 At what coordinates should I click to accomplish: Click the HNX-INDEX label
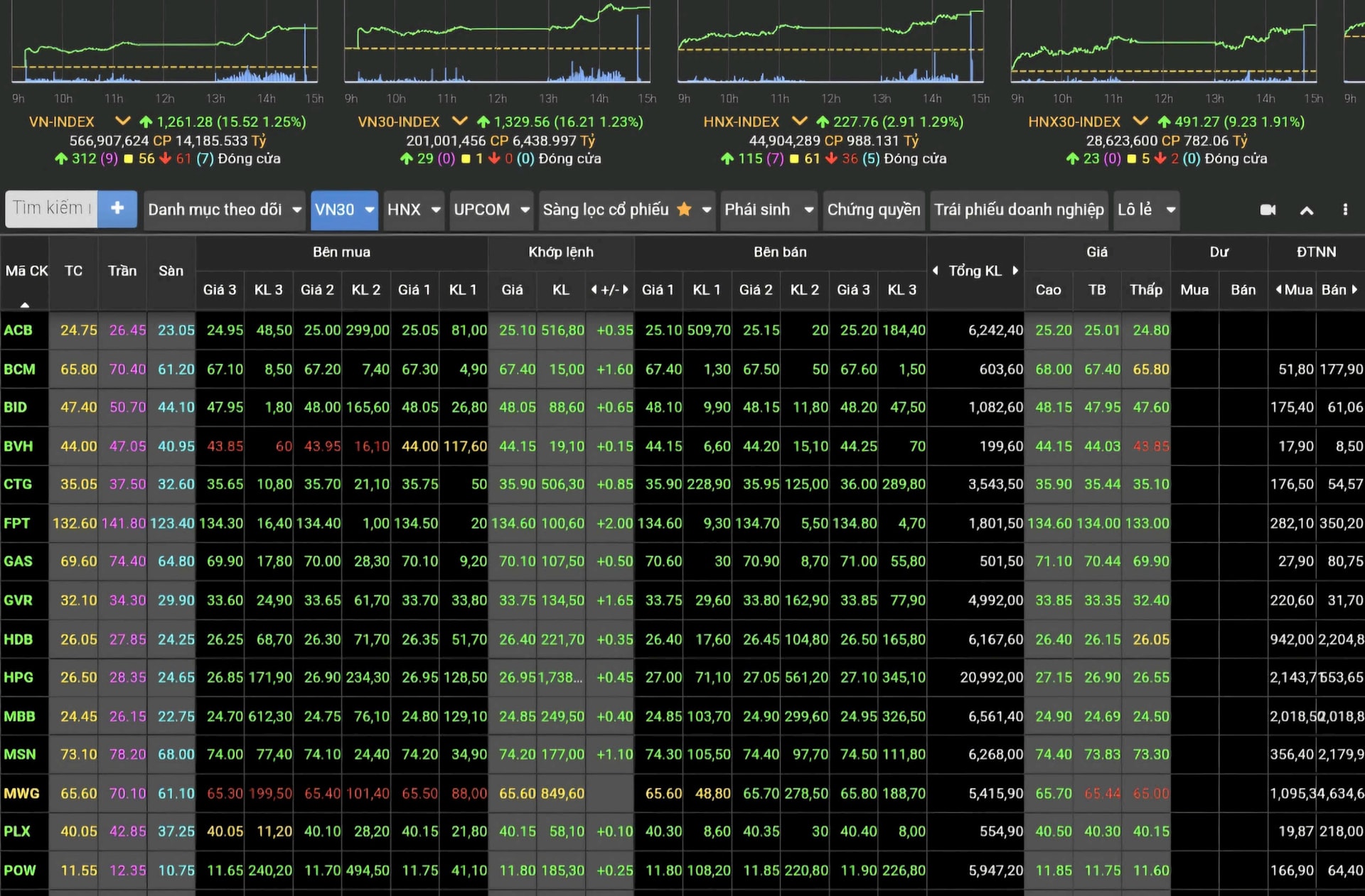coord(742,122)
